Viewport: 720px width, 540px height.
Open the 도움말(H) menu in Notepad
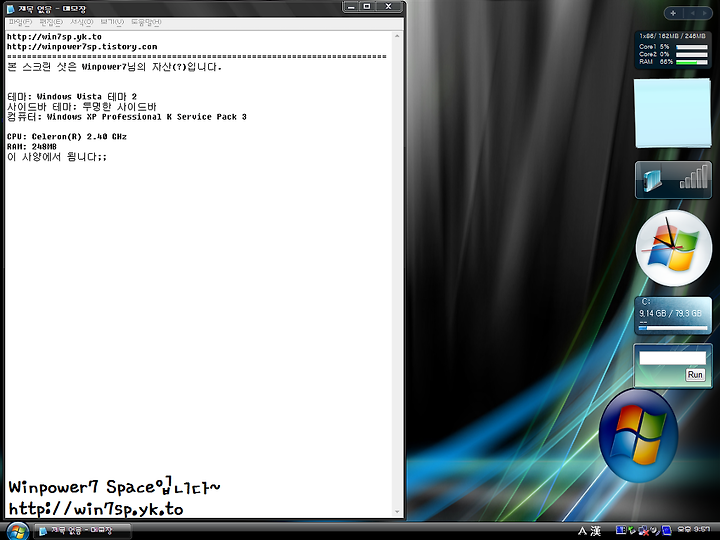[x=146, y=22]
